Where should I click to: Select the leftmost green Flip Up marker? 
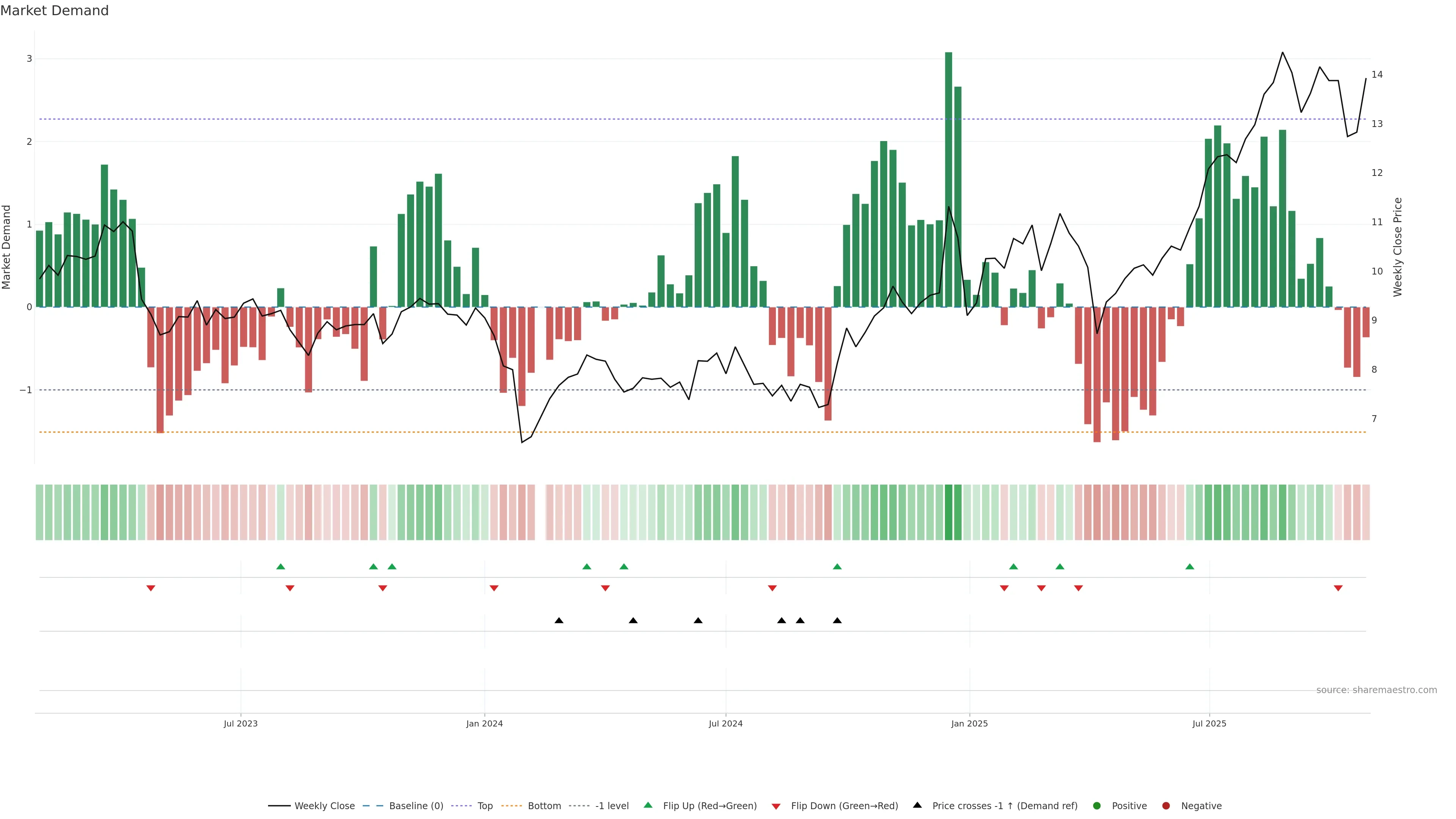[280, 567]
